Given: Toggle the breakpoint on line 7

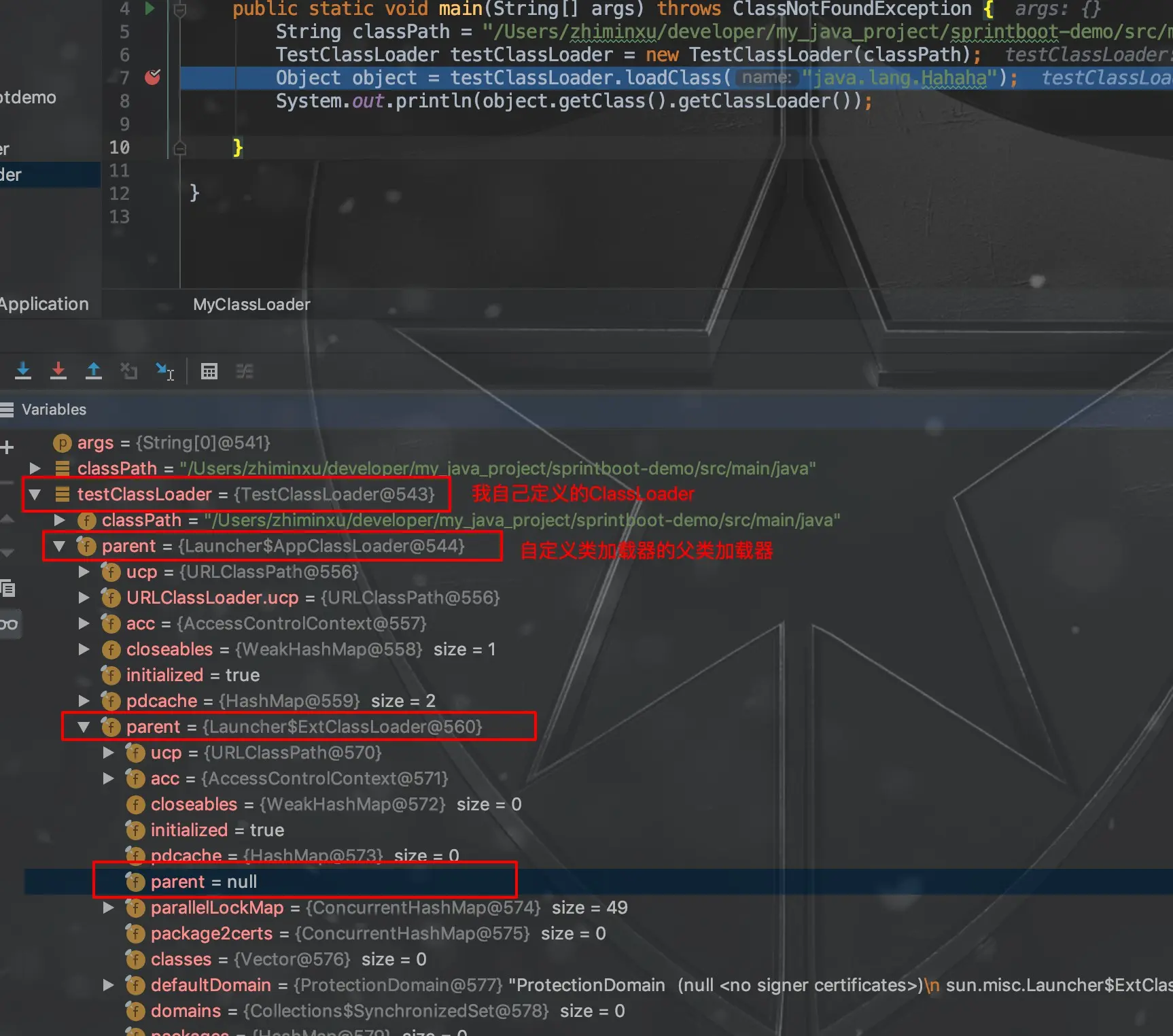Looking at the screenshot, I should (152, 77).
